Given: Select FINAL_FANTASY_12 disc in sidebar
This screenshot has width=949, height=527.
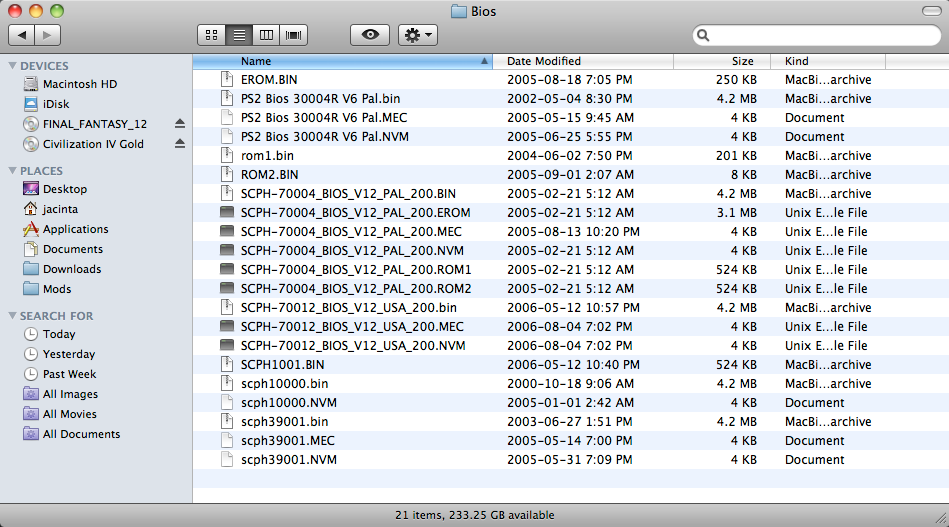Looking at the screenshot, I should 94,124.
